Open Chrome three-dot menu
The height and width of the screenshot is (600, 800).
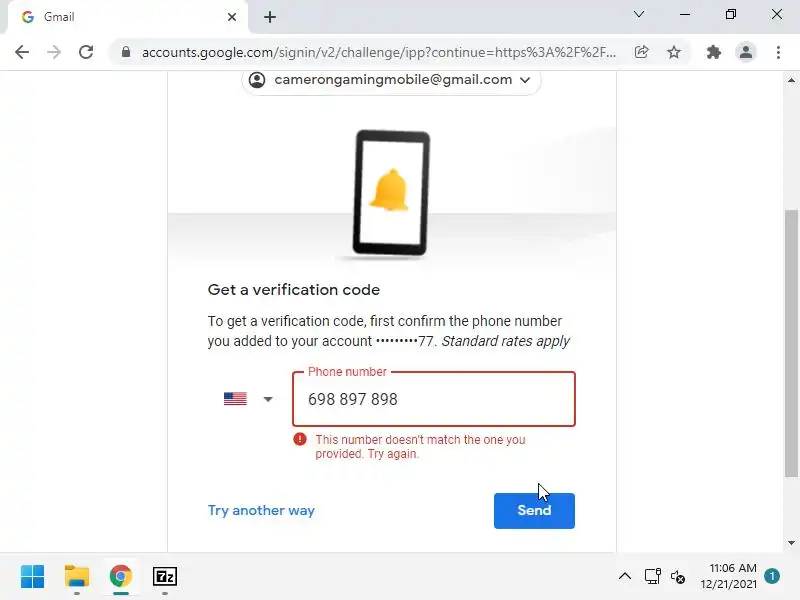click(778, 52)
